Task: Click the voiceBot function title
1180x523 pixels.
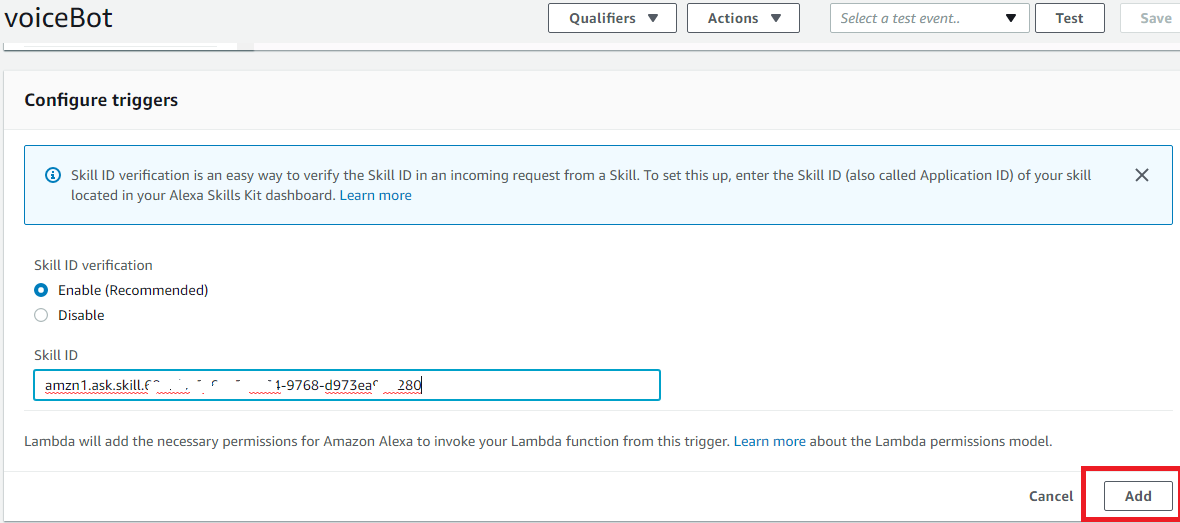Action: [x=58, y=17]
